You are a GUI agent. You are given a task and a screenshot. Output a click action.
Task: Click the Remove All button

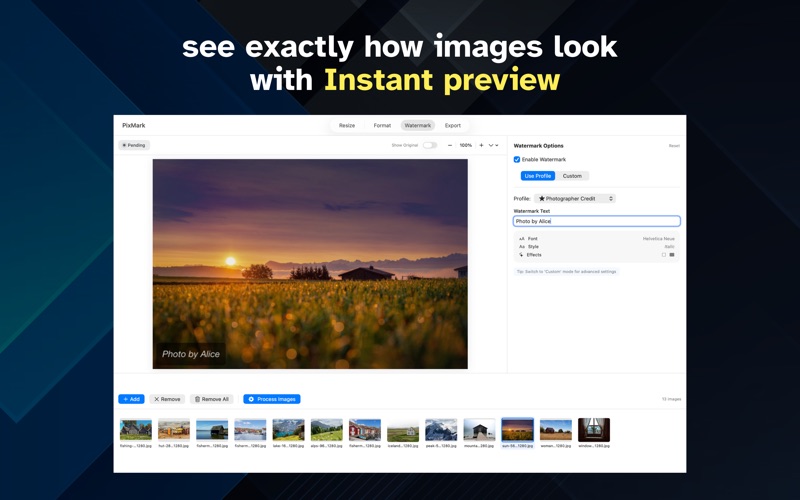(x=212, y=399)
